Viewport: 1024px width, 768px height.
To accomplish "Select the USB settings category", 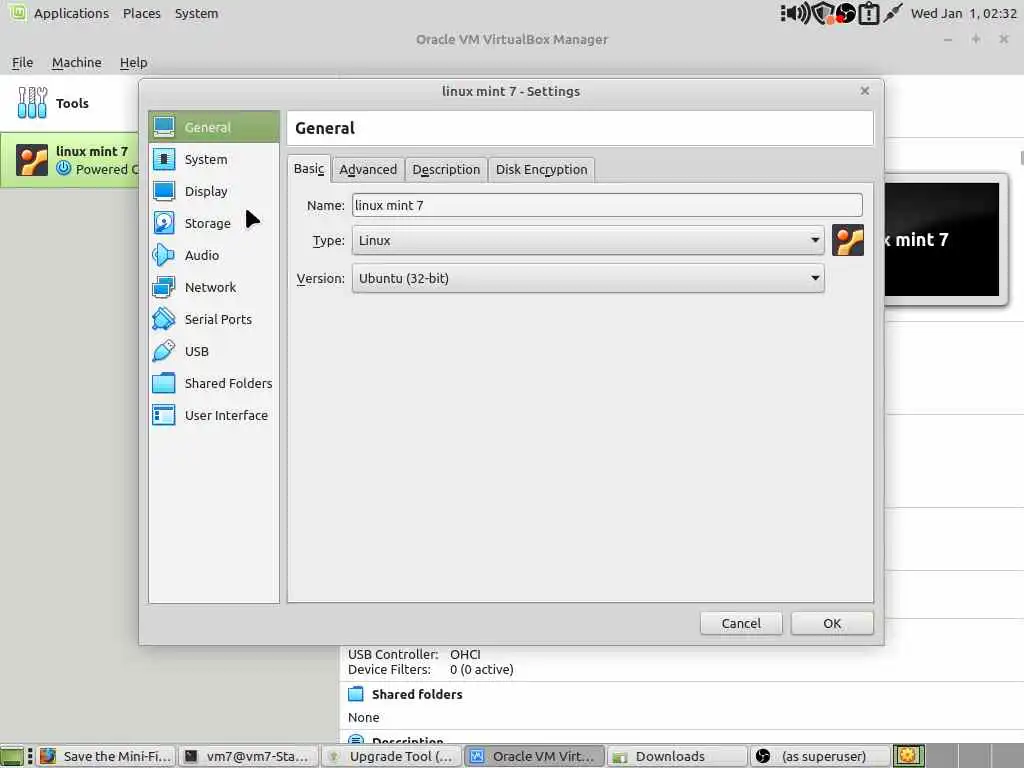I will point(214,351).
